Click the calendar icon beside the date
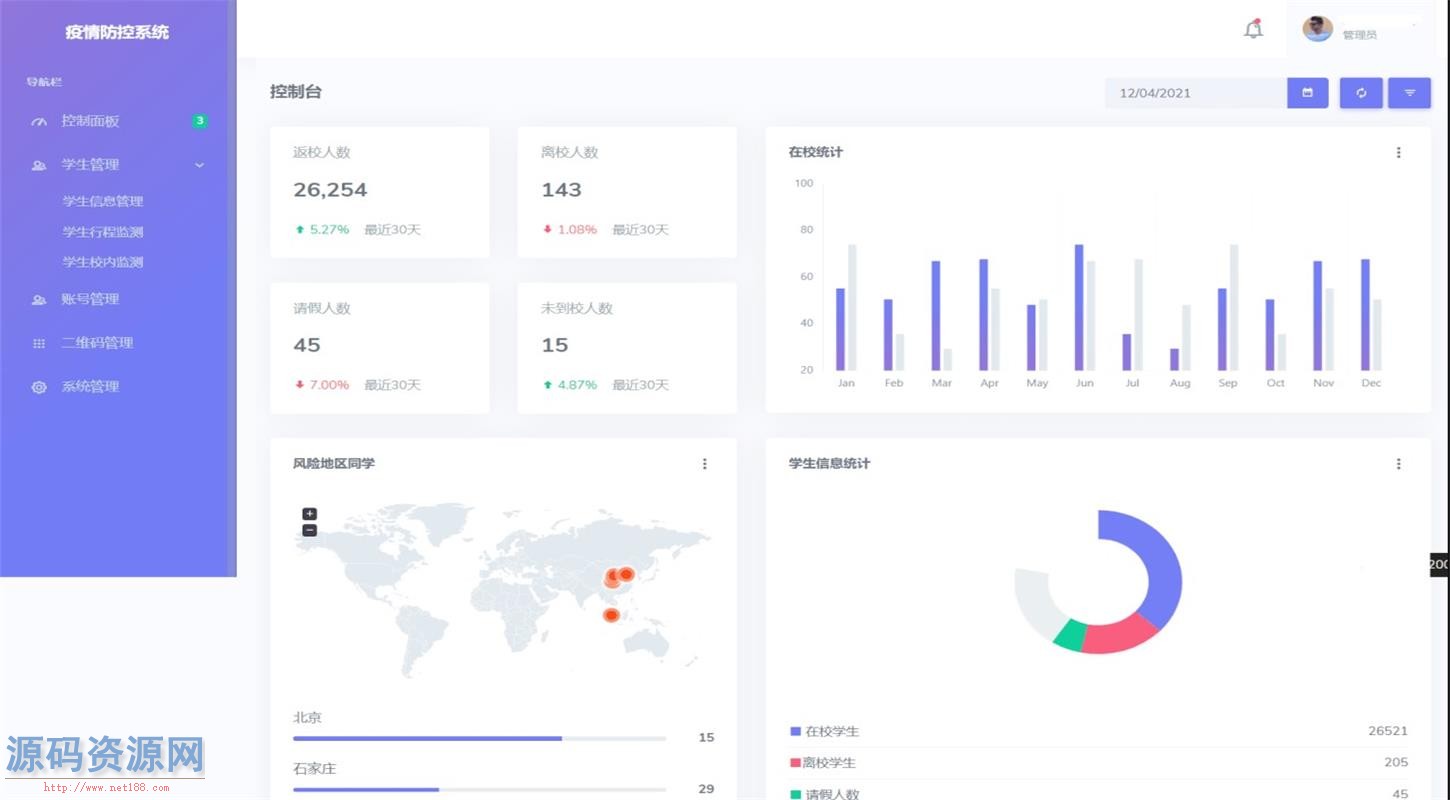Screen dimensions: 1450x800 point(1307,92)
